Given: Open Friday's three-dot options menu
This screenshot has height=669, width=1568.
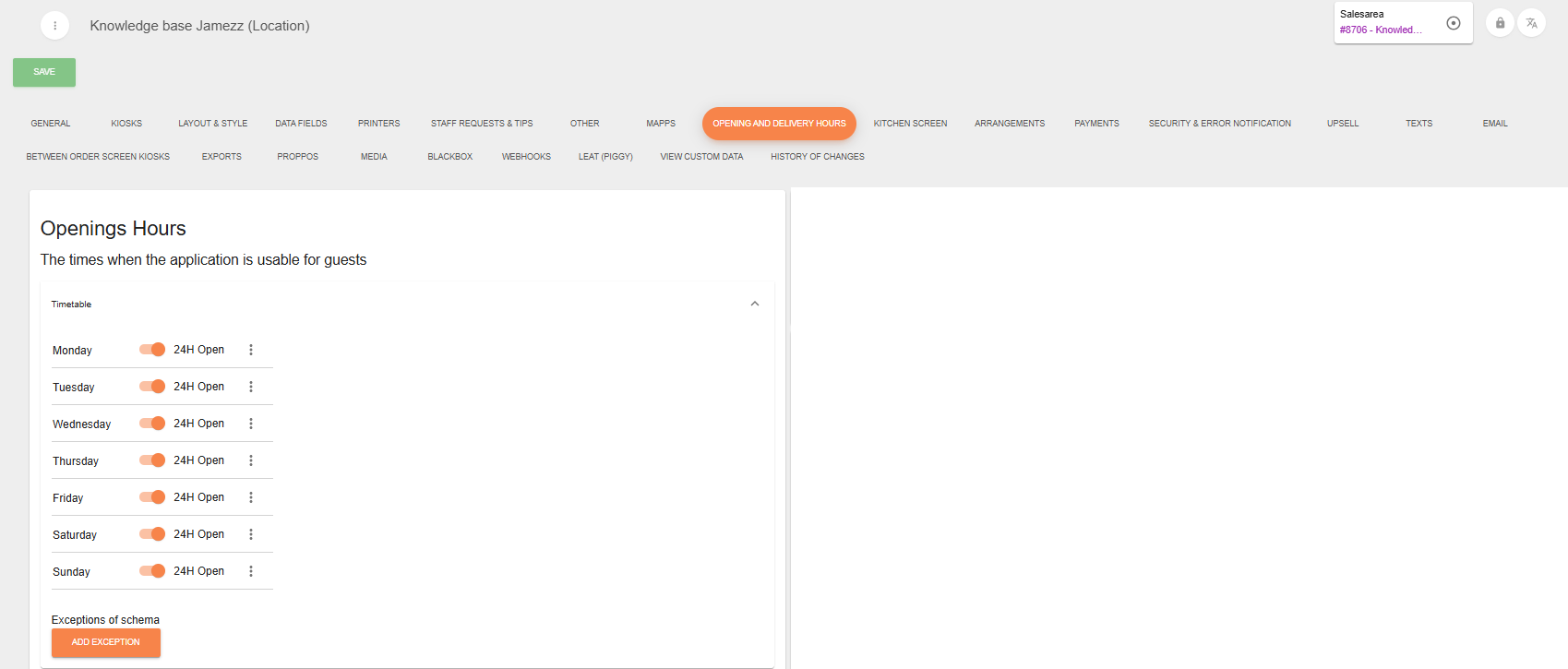Looking at the screenshot, I should (x=251, y=497).
